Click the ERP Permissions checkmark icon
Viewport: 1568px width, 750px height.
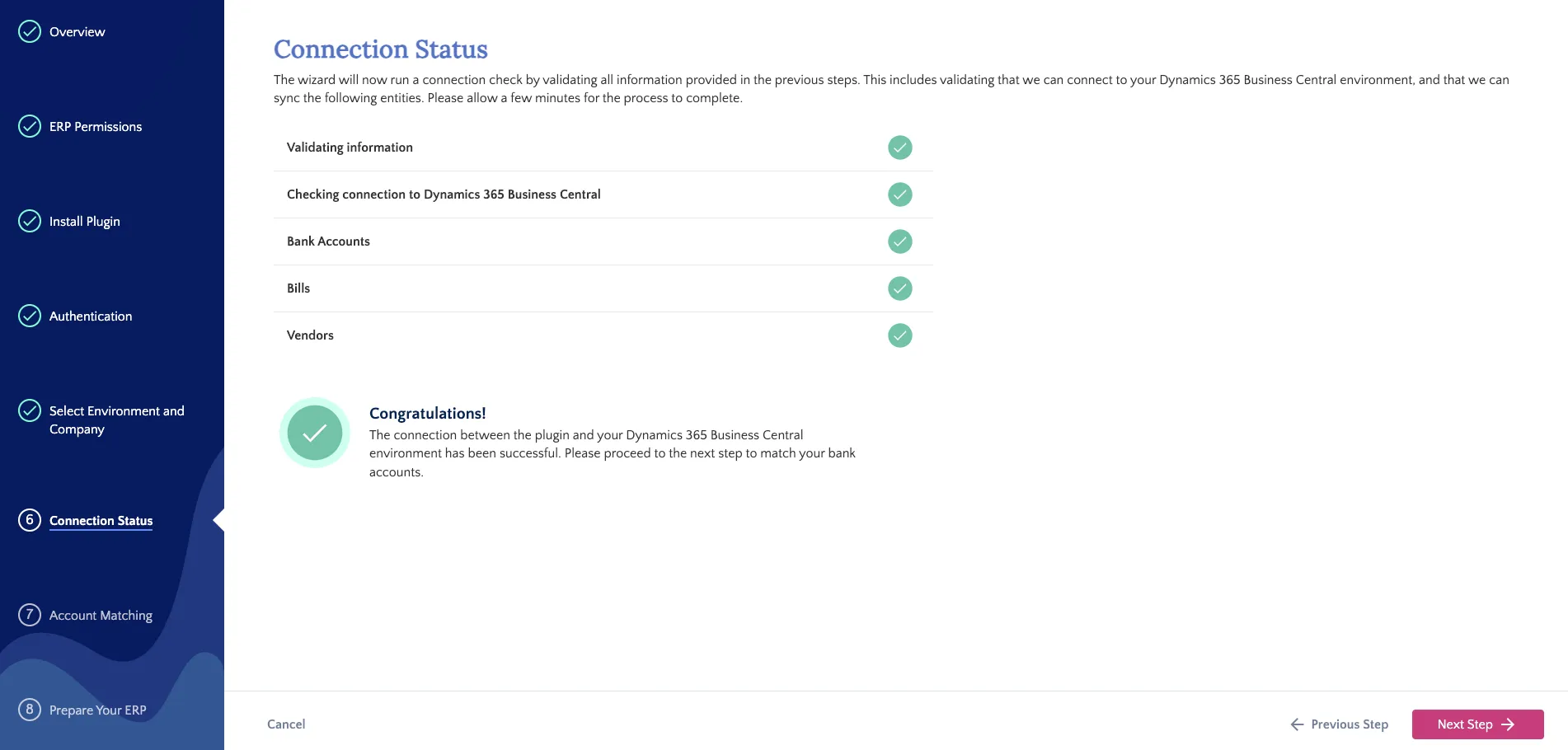pyautogui.click(x=30, y=126)
